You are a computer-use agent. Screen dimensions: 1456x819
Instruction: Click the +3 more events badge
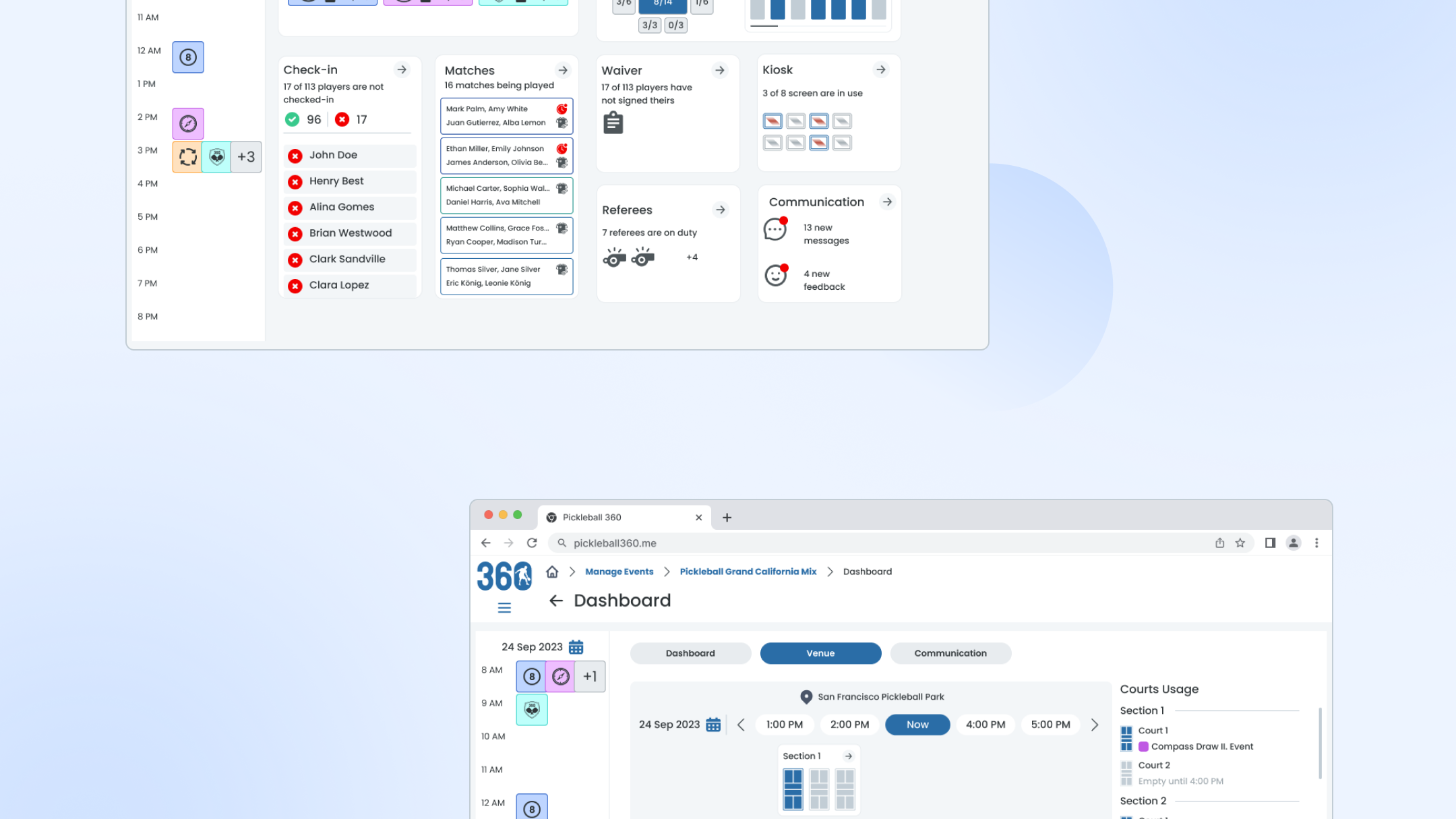(x=246, y=157)
